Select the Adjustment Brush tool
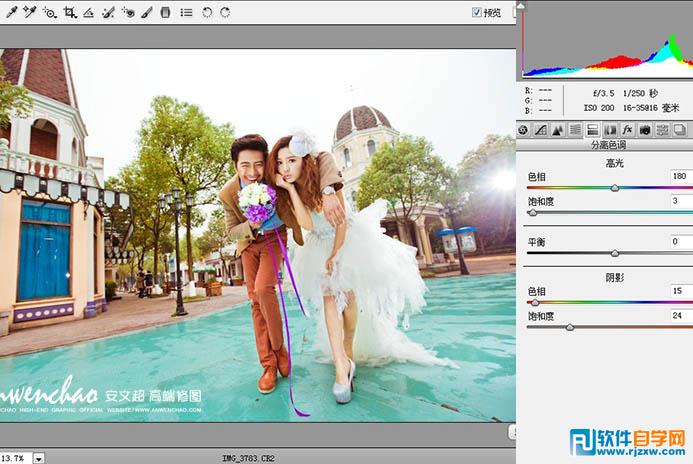 point(147,13)
